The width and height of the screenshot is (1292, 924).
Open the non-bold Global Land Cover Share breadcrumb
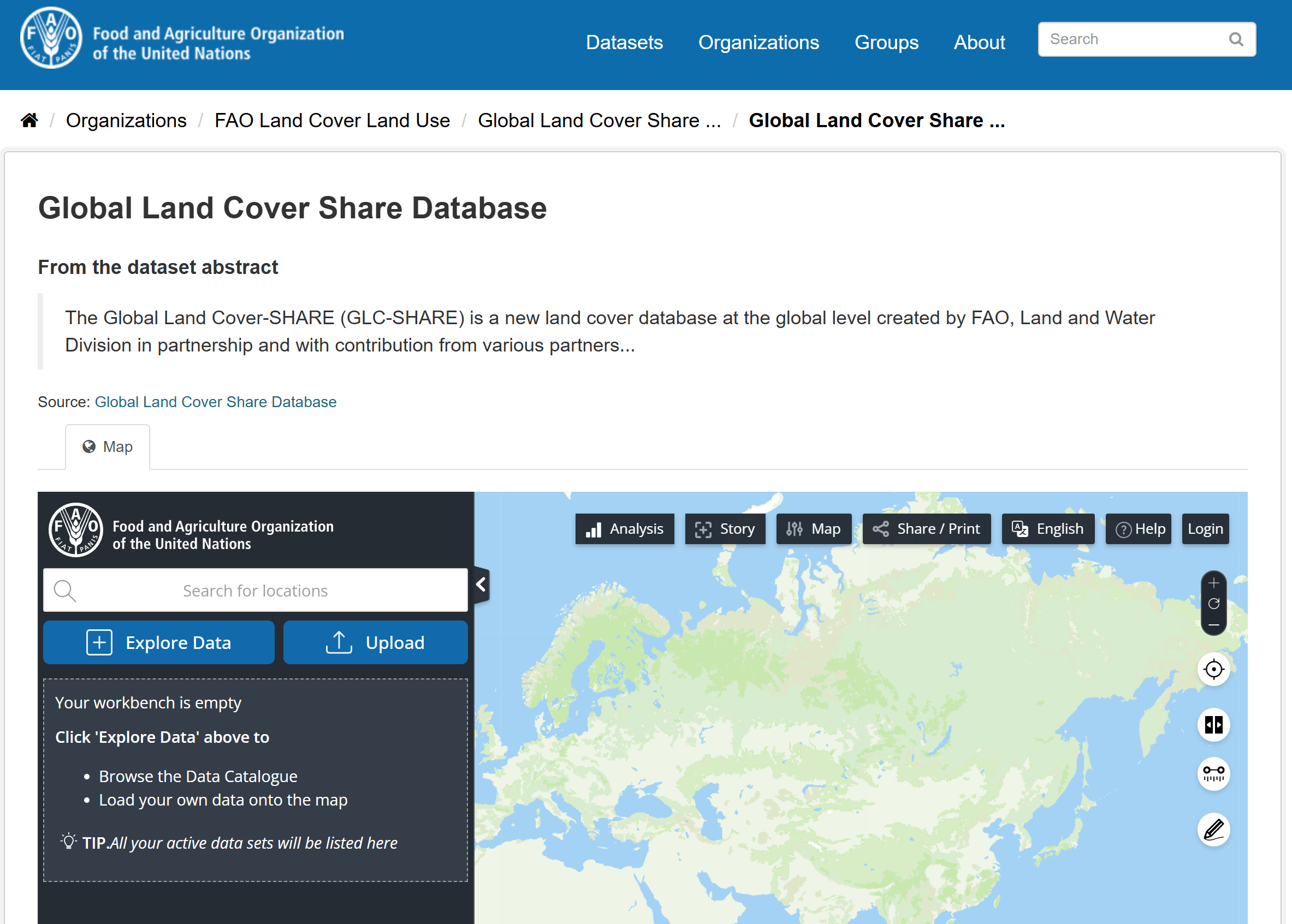click(600, 121)
